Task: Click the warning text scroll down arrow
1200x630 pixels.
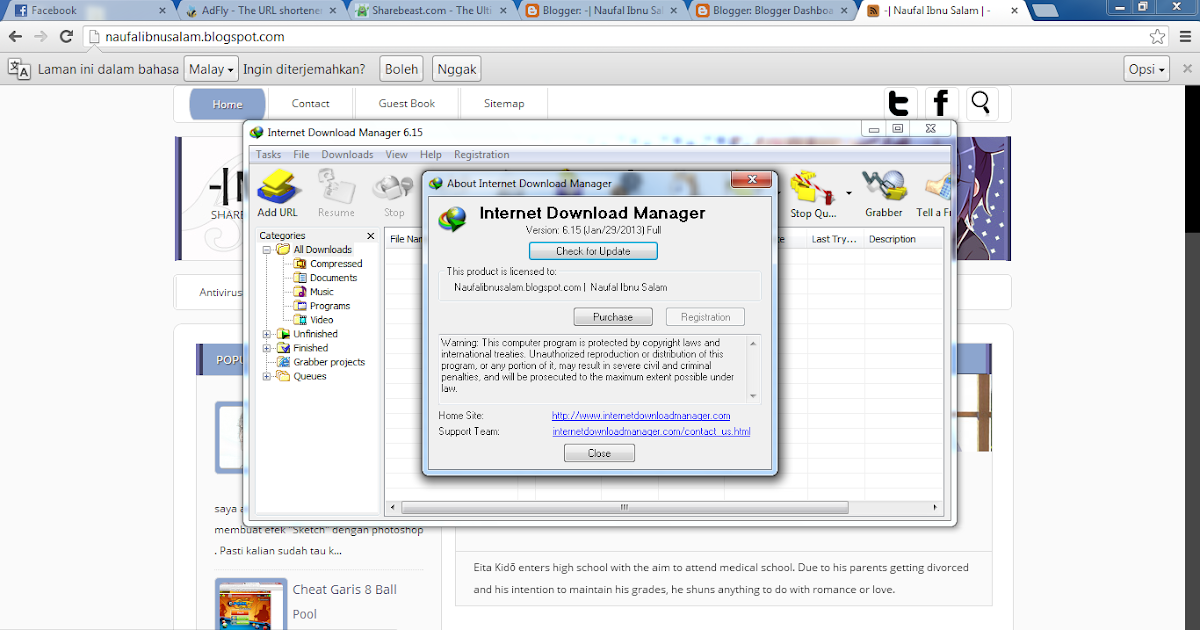Action: click(754, 395)
